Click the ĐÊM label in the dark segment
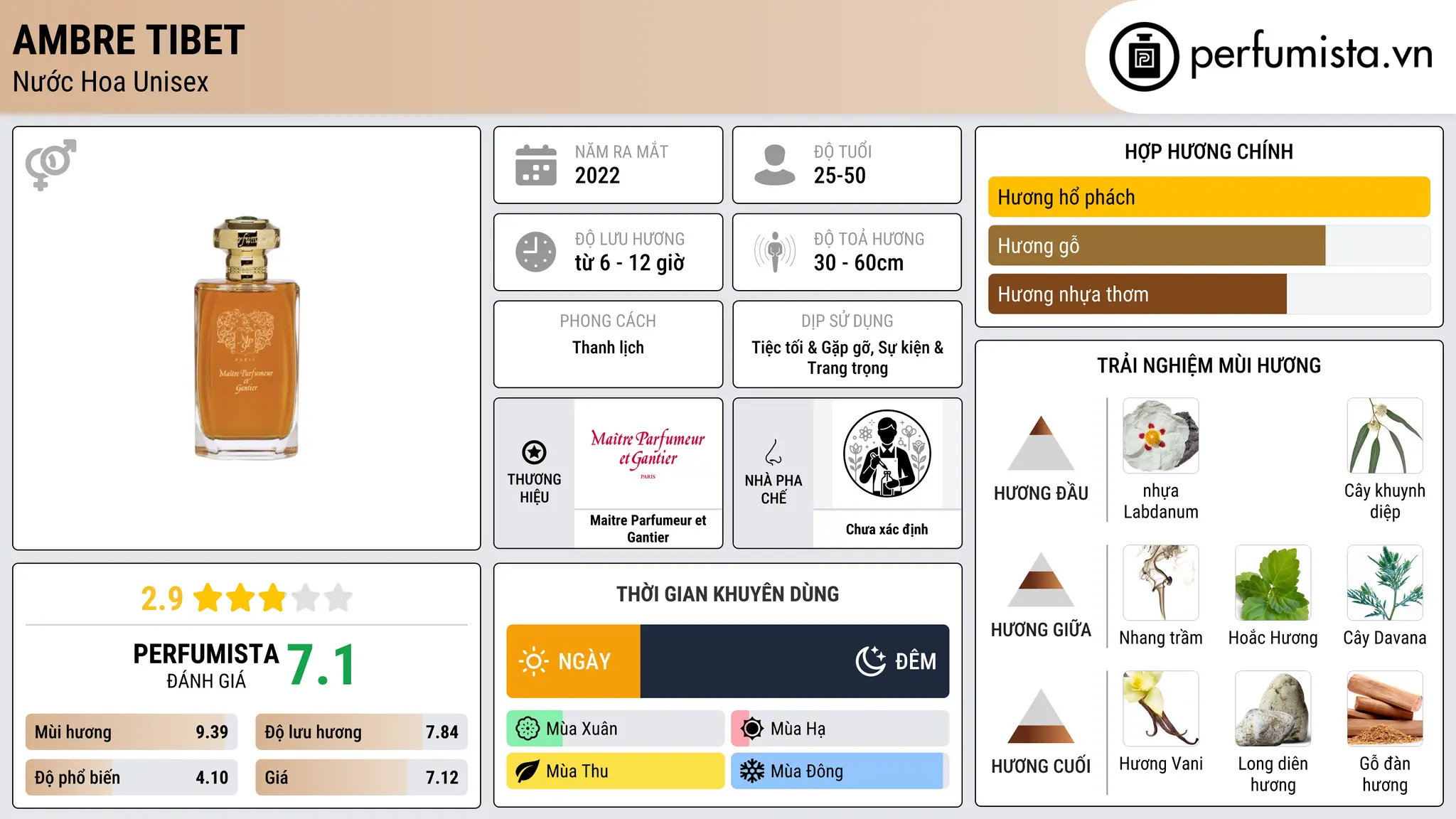 click(x=916, y=661)
